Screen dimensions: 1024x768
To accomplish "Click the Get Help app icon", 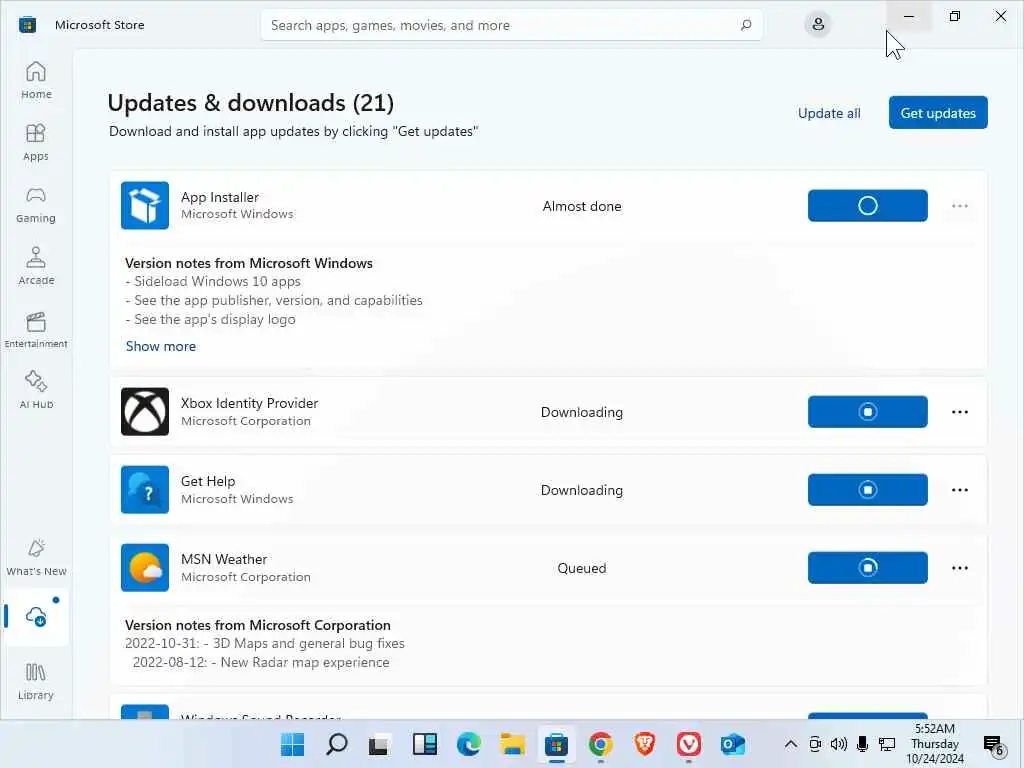I will [x=145, y=489].
